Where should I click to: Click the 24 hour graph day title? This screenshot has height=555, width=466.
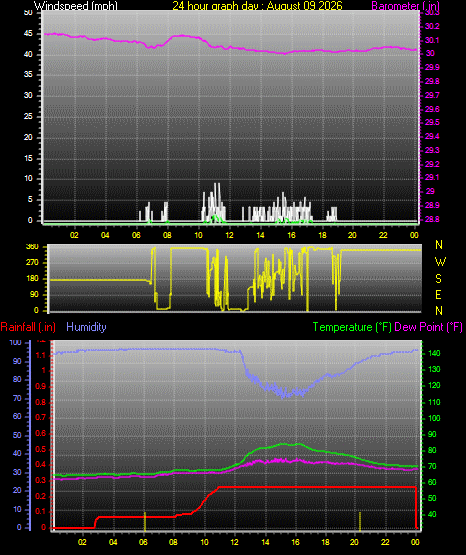point(258,6)
